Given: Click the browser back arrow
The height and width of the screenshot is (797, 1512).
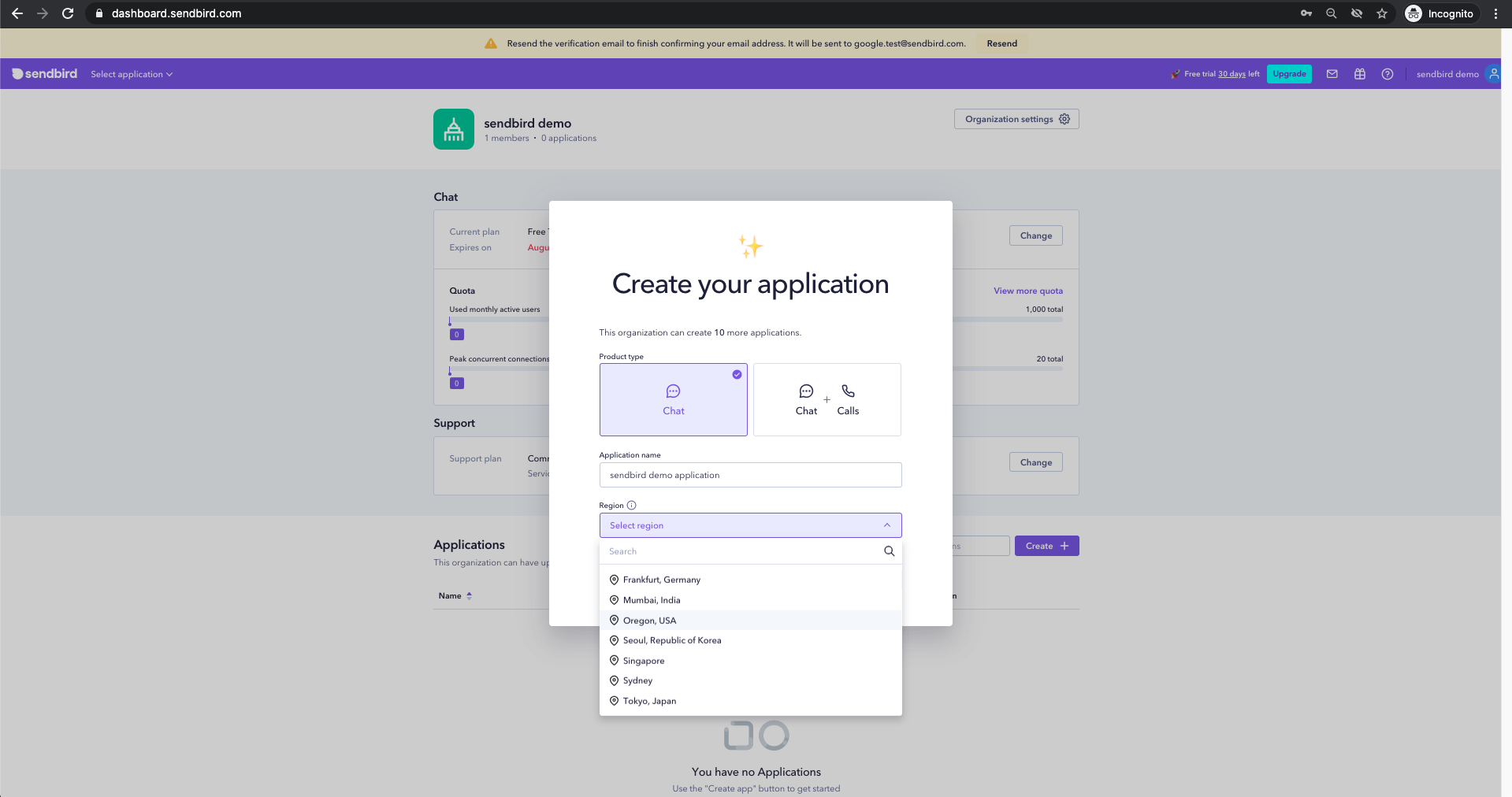Looking at the screenshot, I should pyautogui.click(x=17, y=13).
